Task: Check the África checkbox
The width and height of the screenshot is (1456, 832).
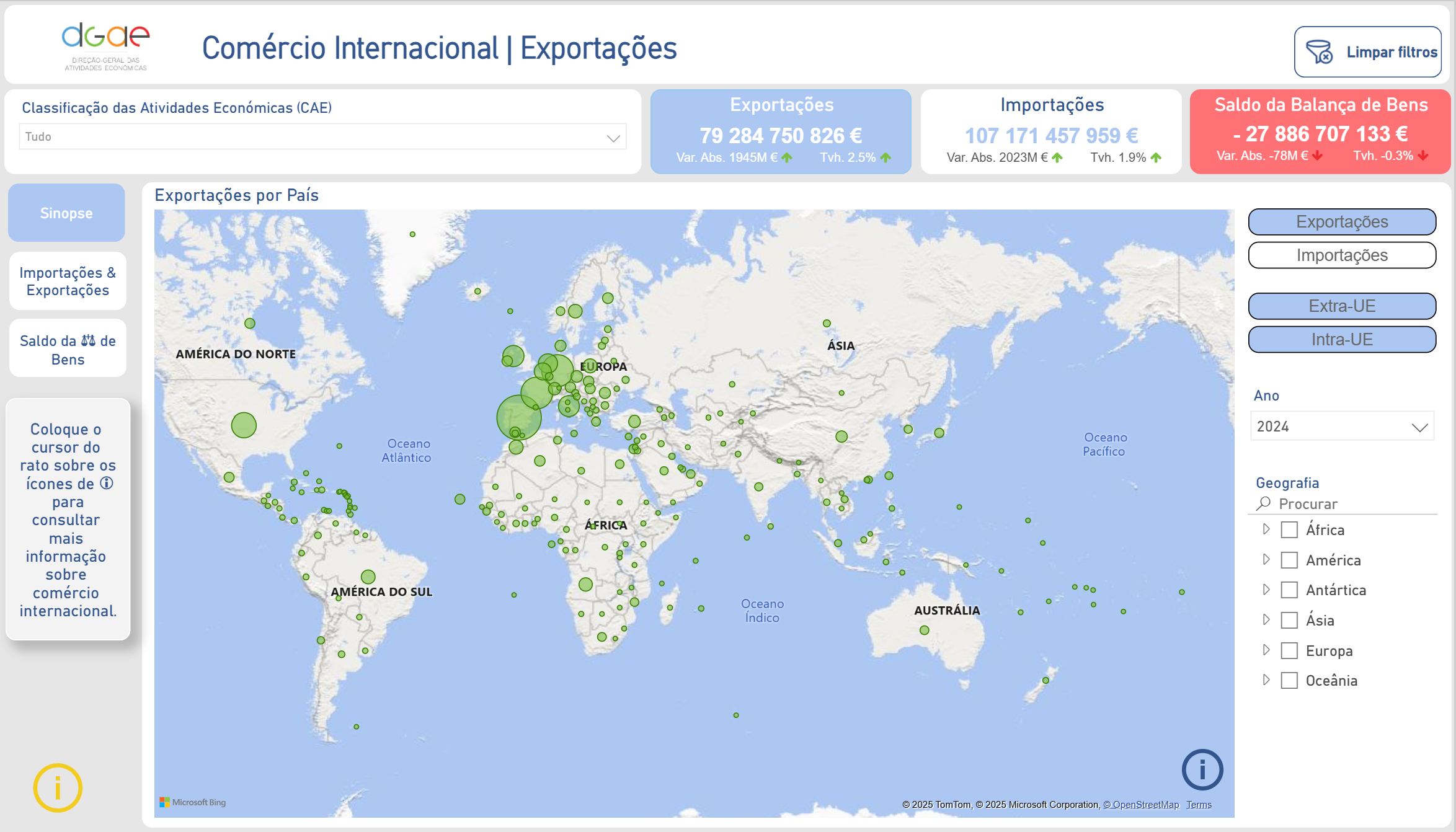Action: 1289,530
